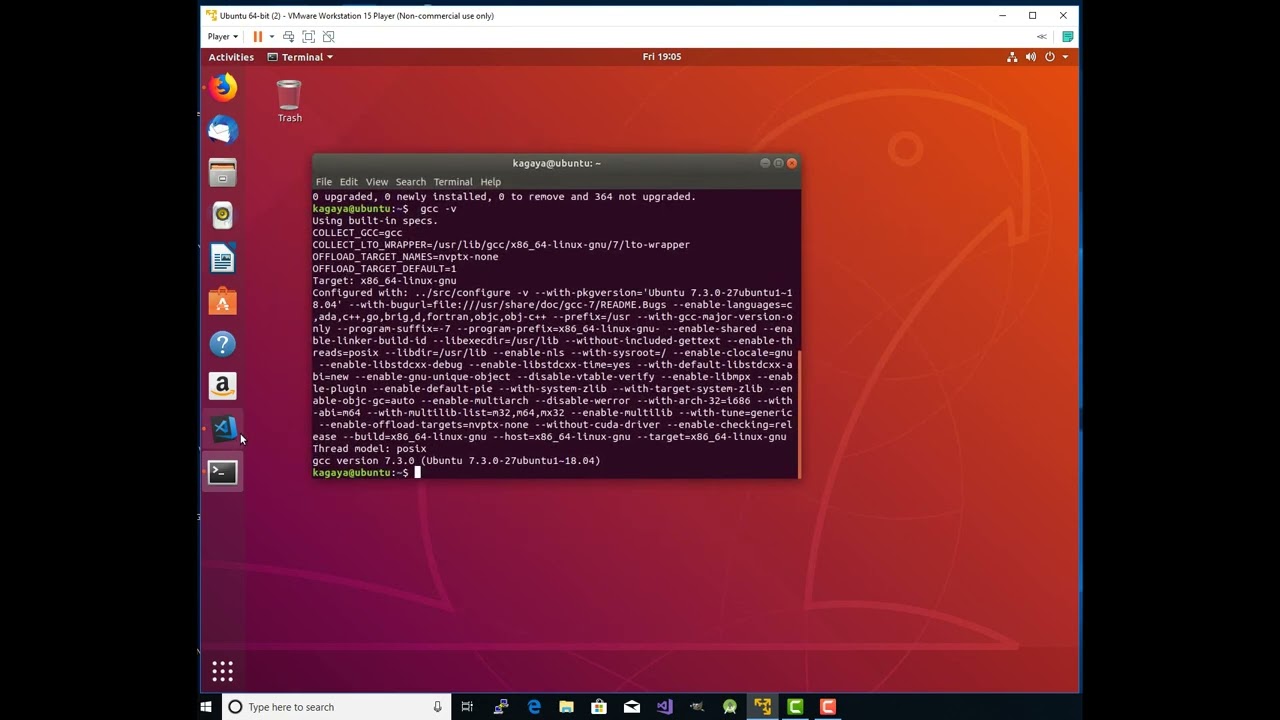Launch Visual Studio Code from the dock
Screen dimensions: 1280x720
[x=223, y=429]
